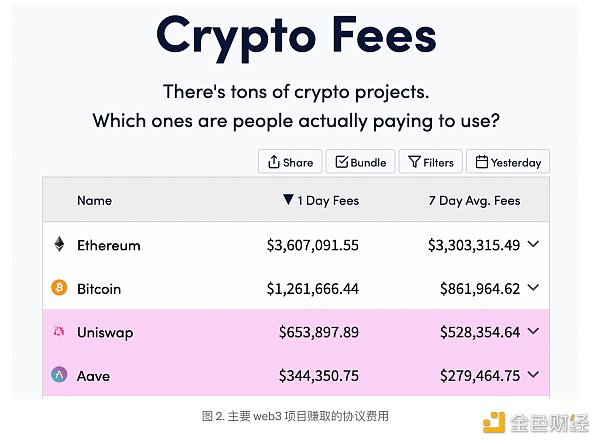The width and height of the screenshot is (600, 444).
Task: Click the Uniswap unicorn icon
Action: [x=59, y=332]
